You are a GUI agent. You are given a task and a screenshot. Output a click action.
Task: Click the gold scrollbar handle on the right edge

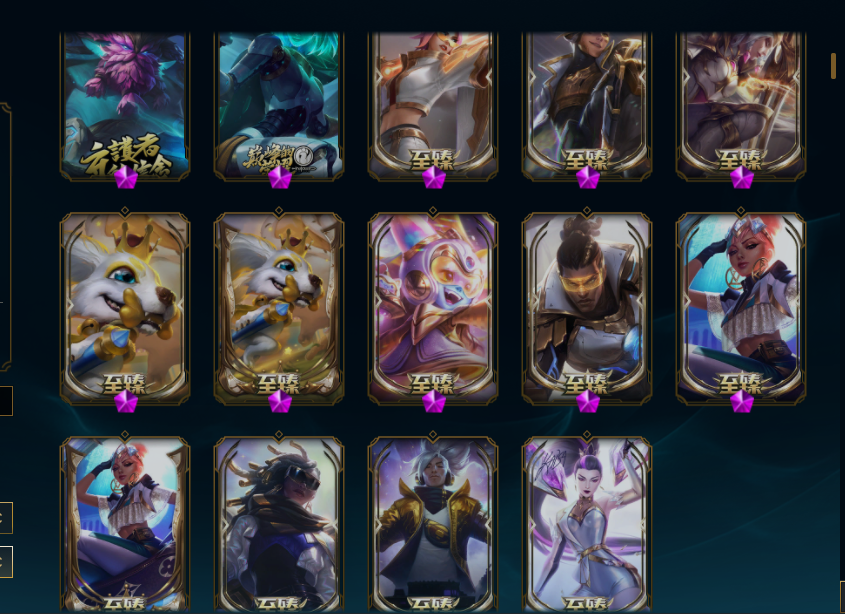tap(834, 66)
